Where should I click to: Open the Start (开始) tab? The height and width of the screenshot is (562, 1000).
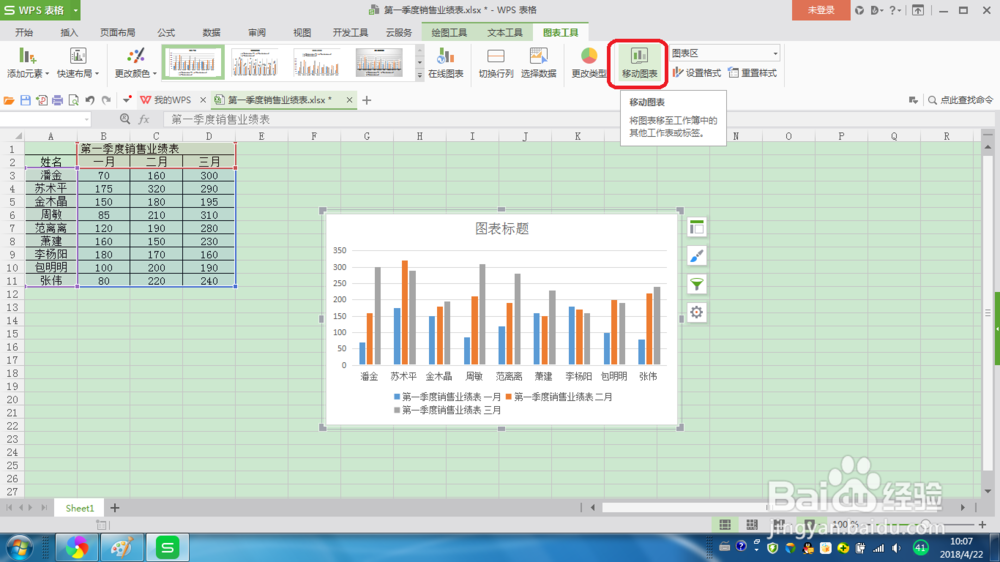(x=24, y=33)
